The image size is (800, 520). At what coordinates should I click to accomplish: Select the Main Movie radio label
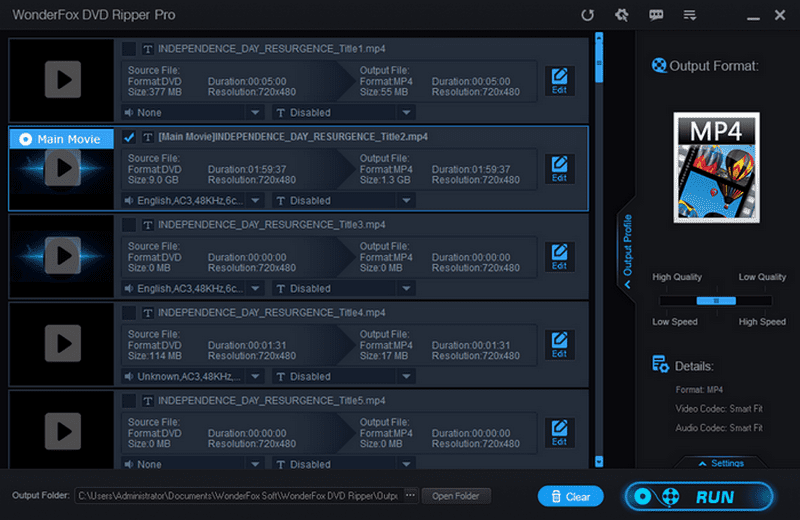tap(61, 139)
